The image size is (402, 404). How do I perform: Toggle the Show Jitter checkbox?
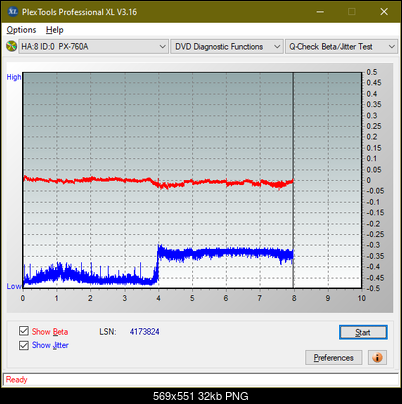[24, 345]
